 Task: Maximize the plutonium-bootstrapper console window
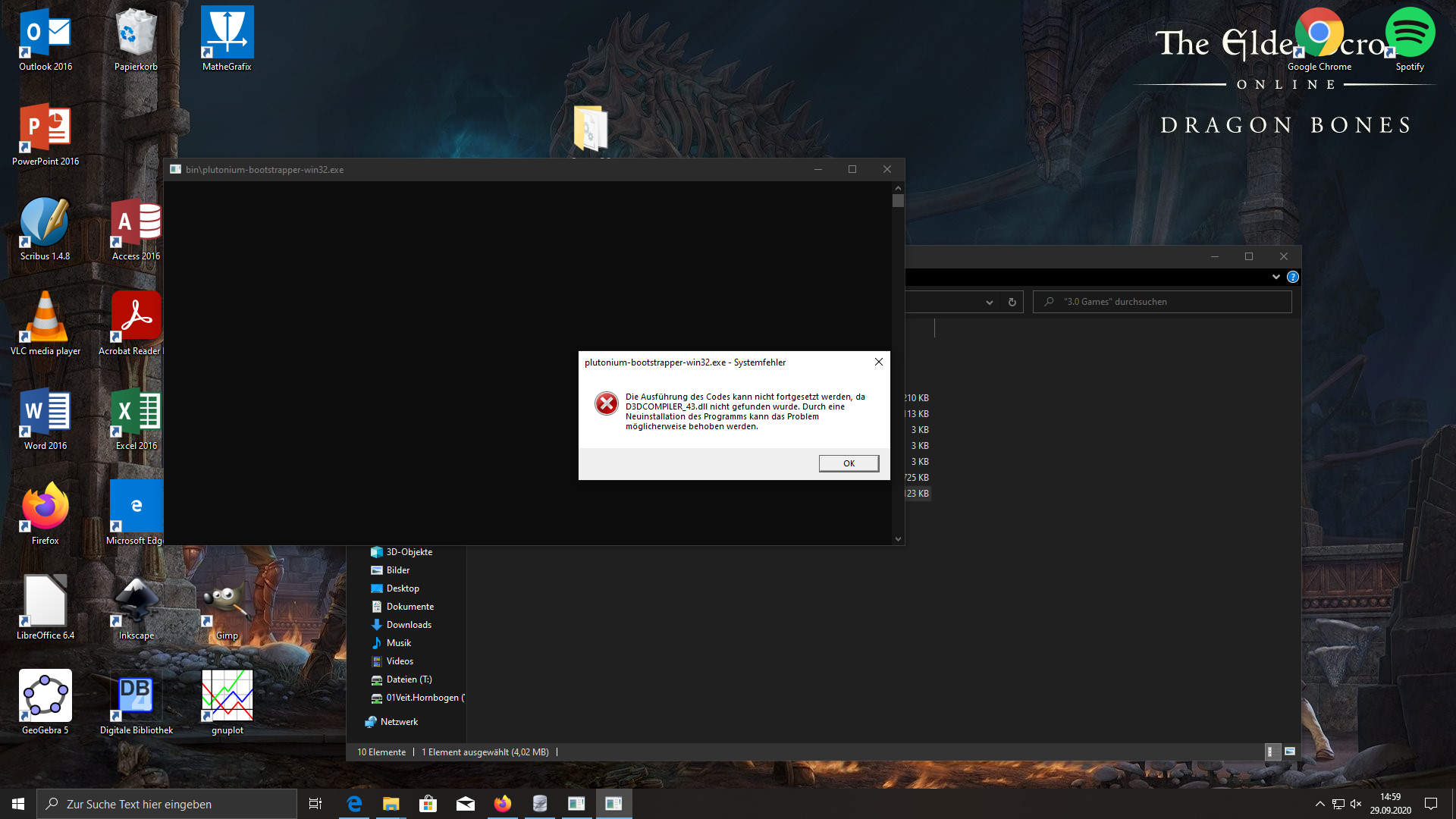point(852,169)
